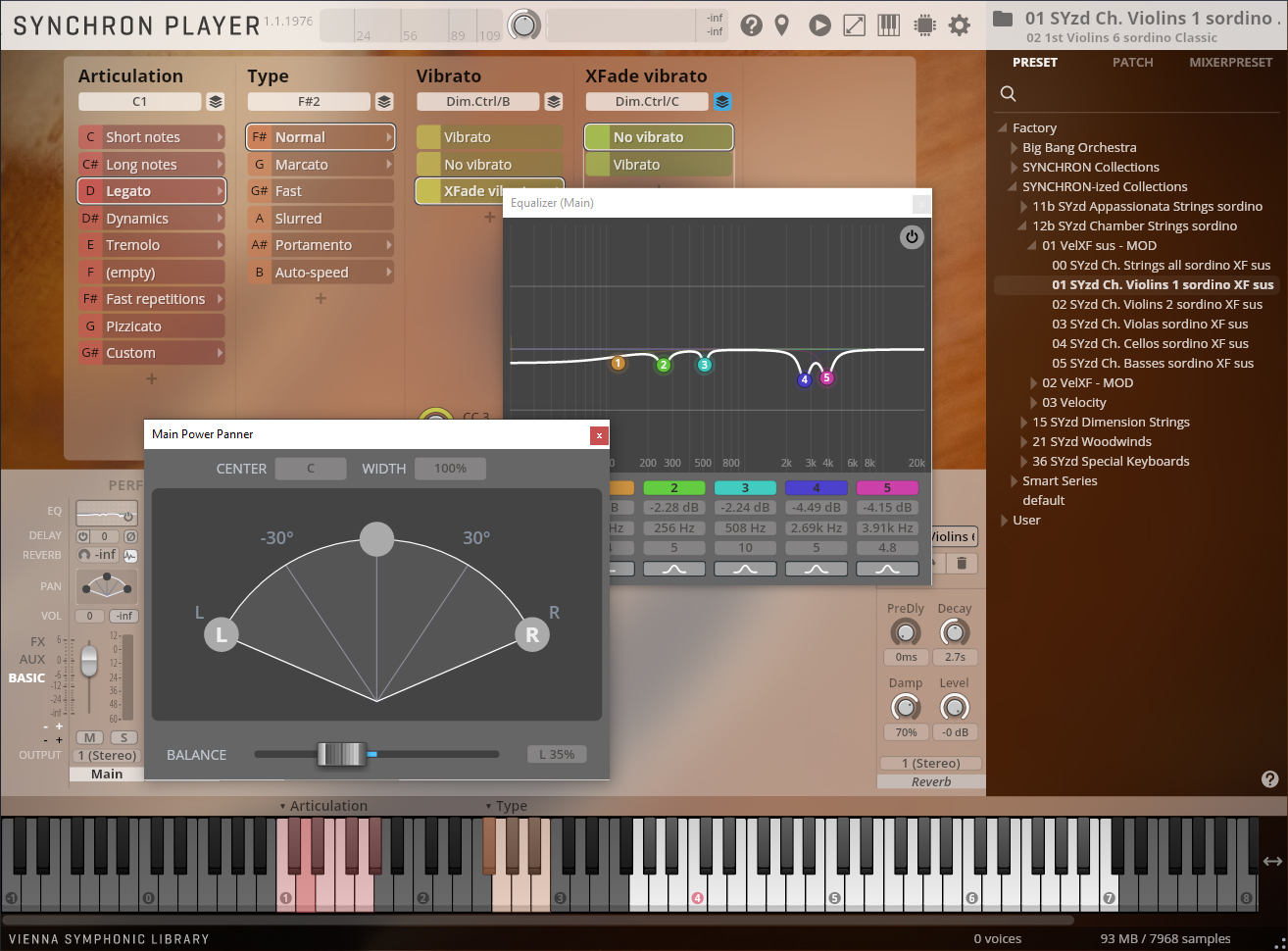Image resolution: width=1288 pixels, height=951 pixels.
Task: Mute the Main channel with M button
Action: coord(90,737)
